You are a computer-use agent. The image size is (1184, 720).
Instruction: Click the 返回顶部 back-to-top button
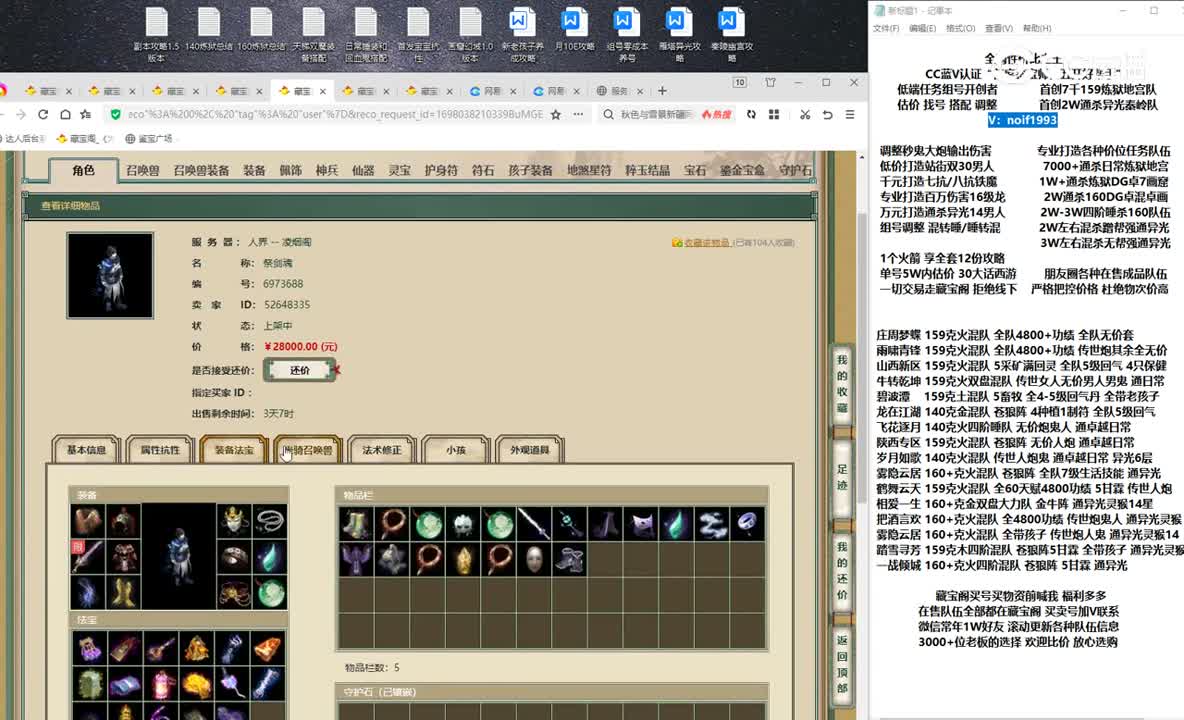tap(843, 664)
